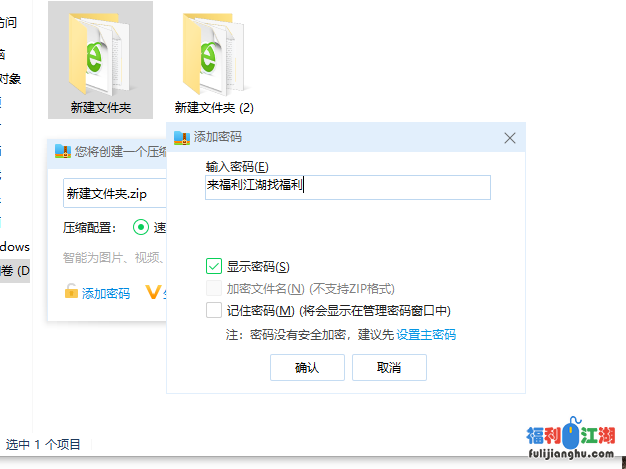Viewport: 626px width, 469px height.
Task: Close the 添加密码 dialog with X
Action: [x=510, y=138]
